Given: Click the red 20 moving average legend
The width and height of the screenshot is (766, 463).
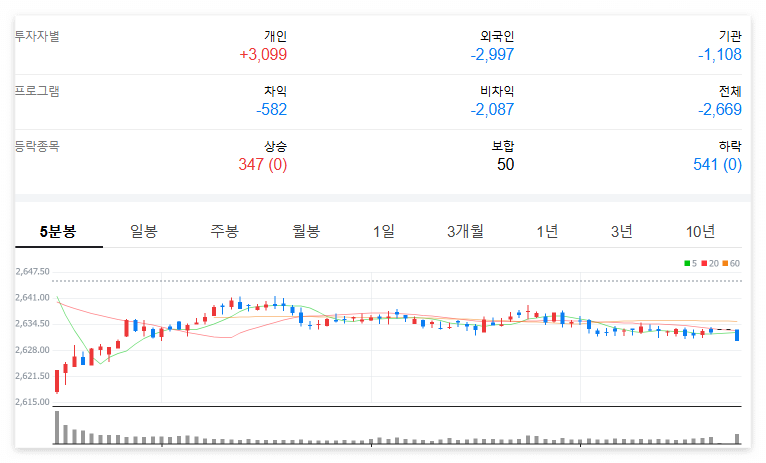Looking at the screenshot, I should click(x=710, y=263).
